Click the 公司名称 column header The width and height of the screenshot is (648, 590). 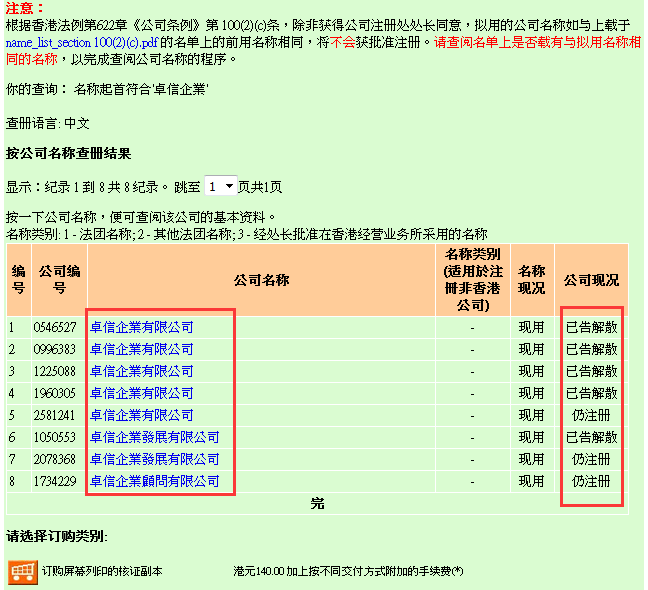click(x=261, y=280)
